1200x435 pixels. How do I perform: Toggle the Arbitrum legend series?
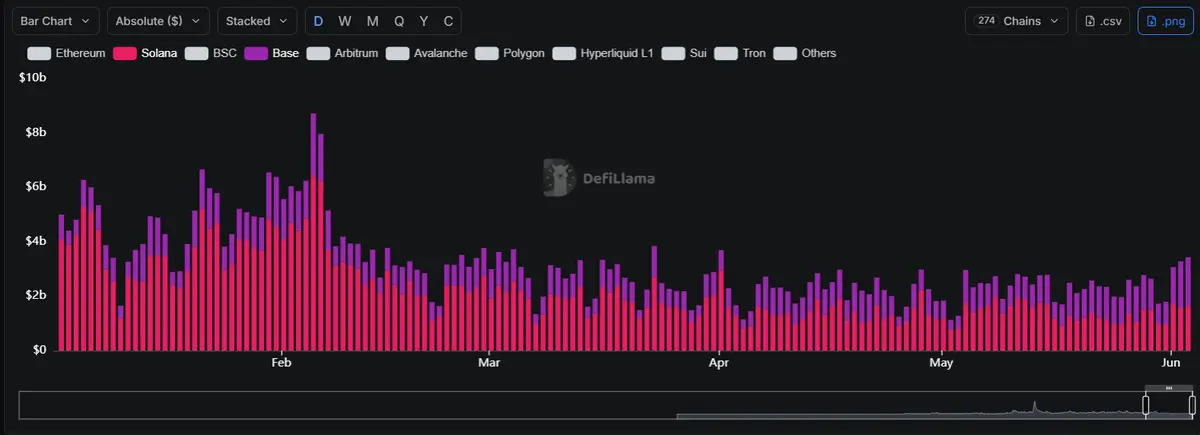[x=342, y=53]
